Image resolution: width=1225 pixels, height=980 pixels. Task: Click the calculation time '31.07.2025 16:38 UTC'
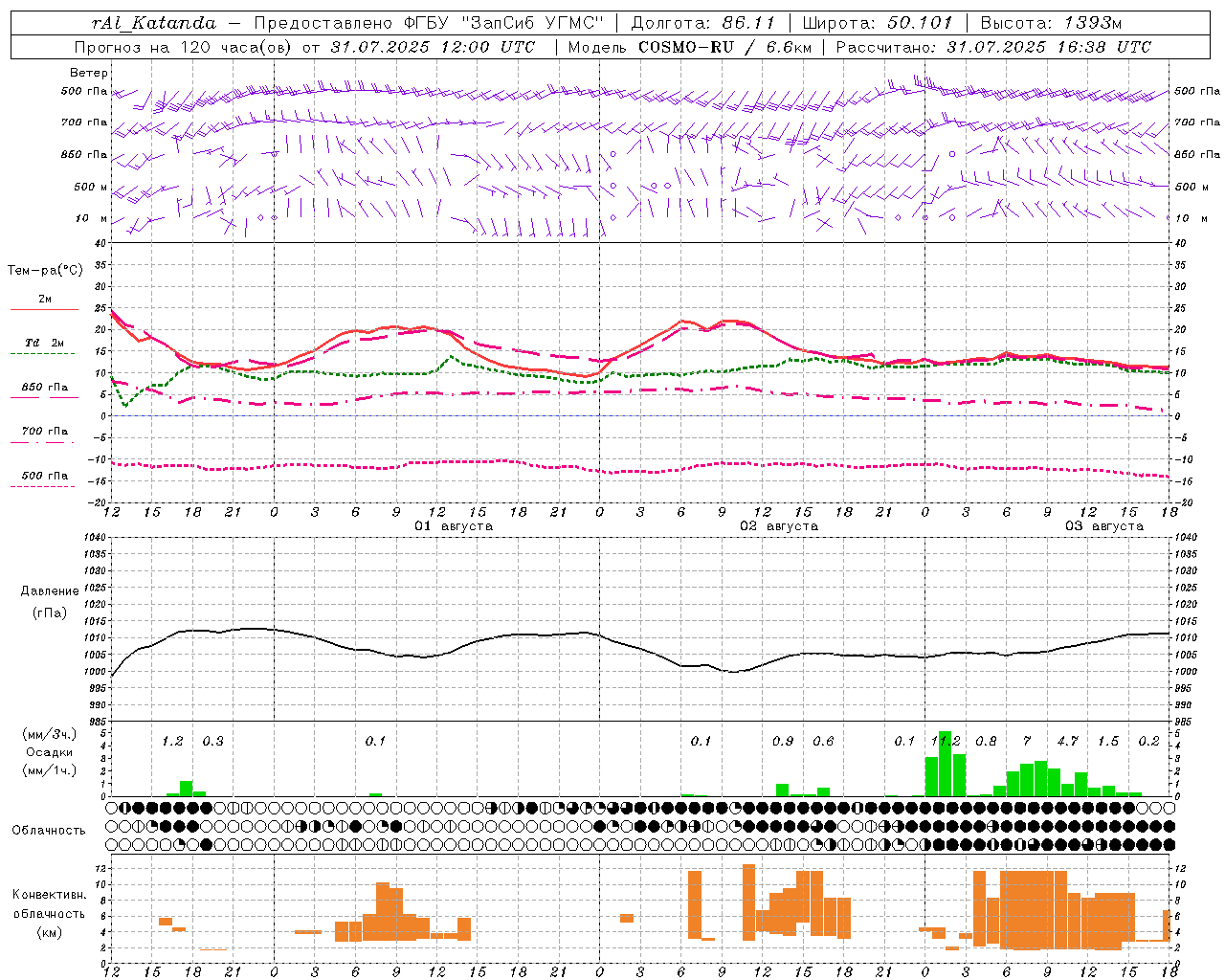tap(1049, 47)
